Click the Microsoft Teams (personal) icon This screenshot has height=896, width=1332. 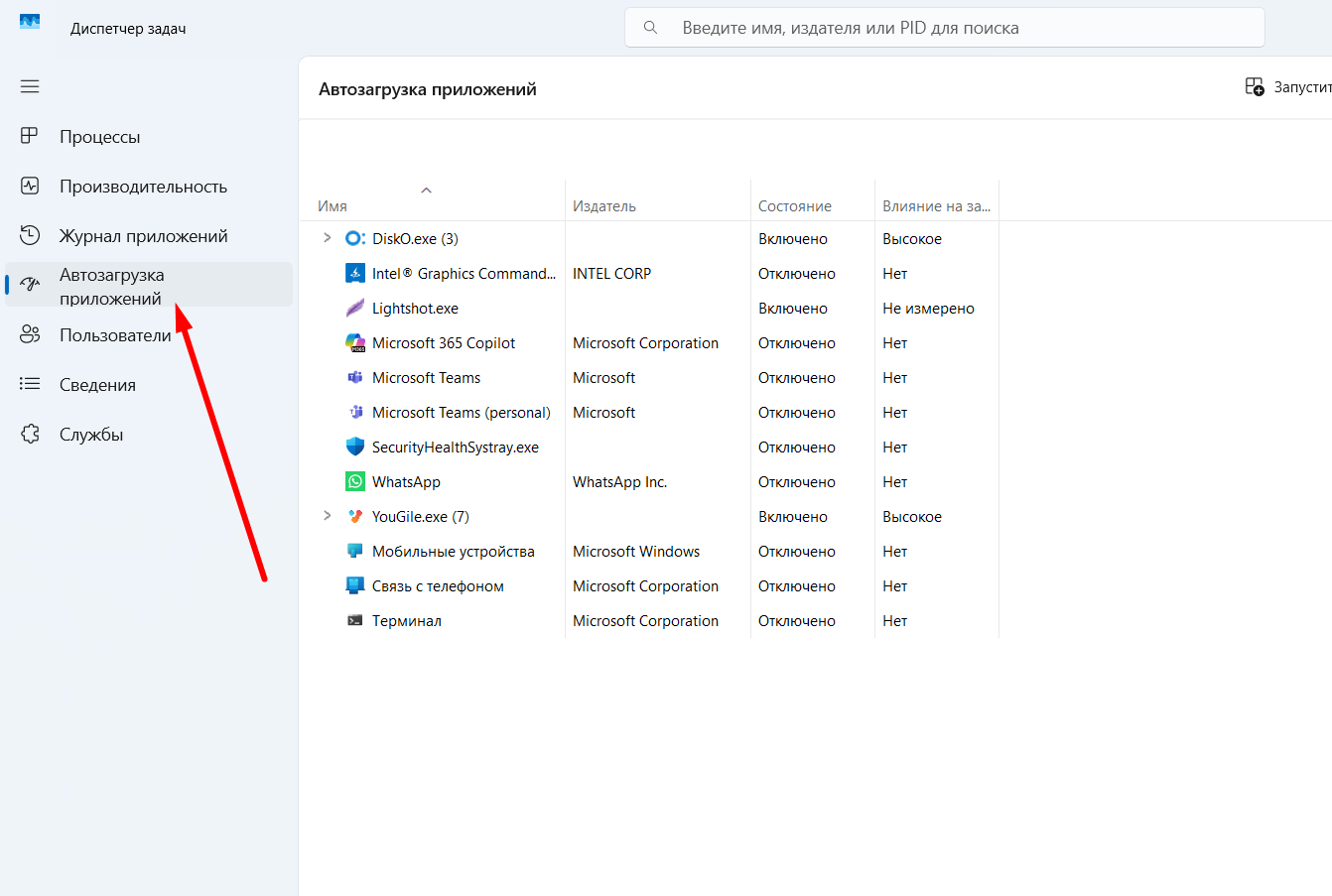[x=355, y=412]
